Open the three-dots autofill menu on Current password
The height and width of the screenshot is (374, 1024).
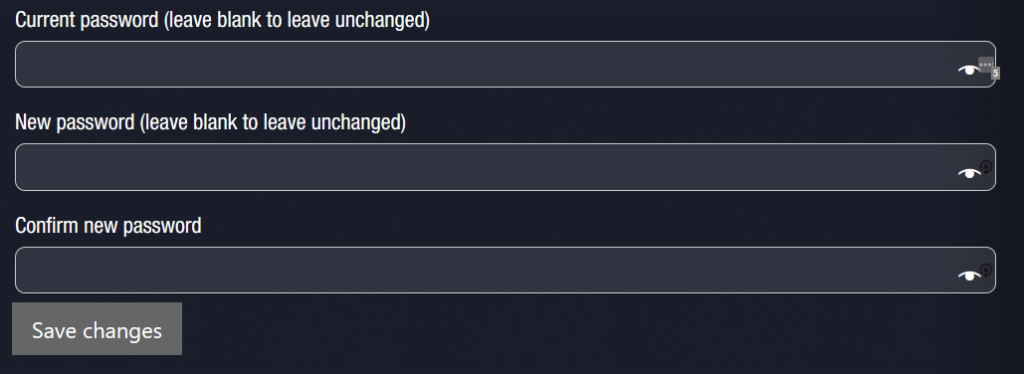point(985,65)
